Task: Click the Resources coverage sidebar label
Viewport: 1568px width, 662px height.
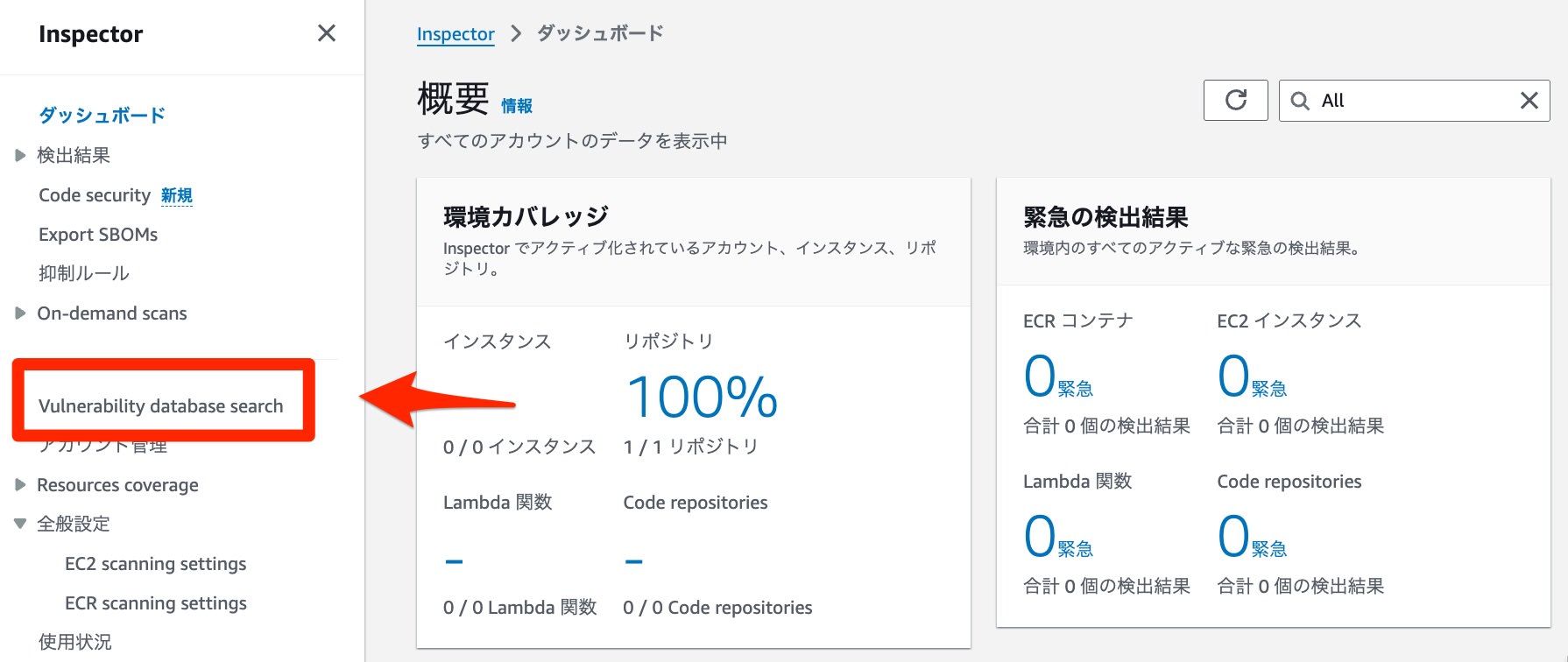Action: (117, 485)
